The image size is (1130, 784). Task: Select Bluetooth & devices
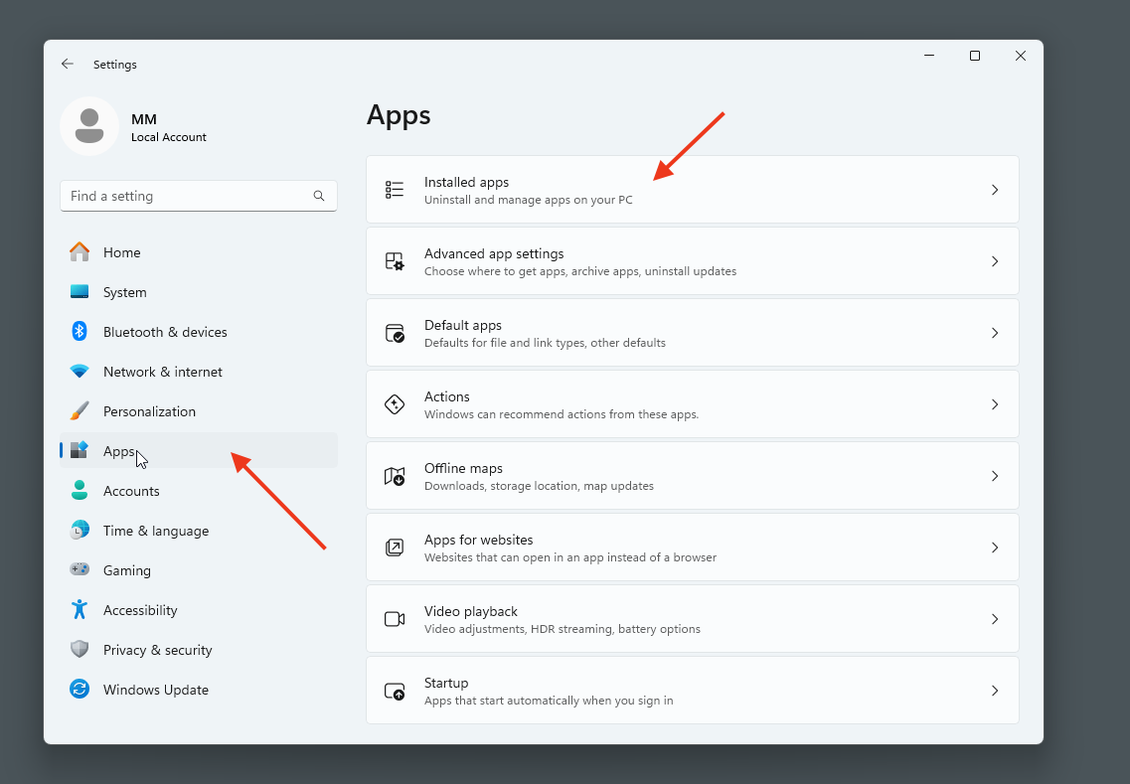[x=198, y=331]
